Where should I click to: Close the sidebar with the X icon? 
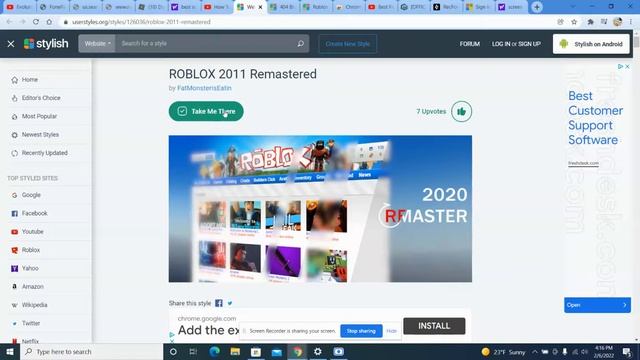11,44
